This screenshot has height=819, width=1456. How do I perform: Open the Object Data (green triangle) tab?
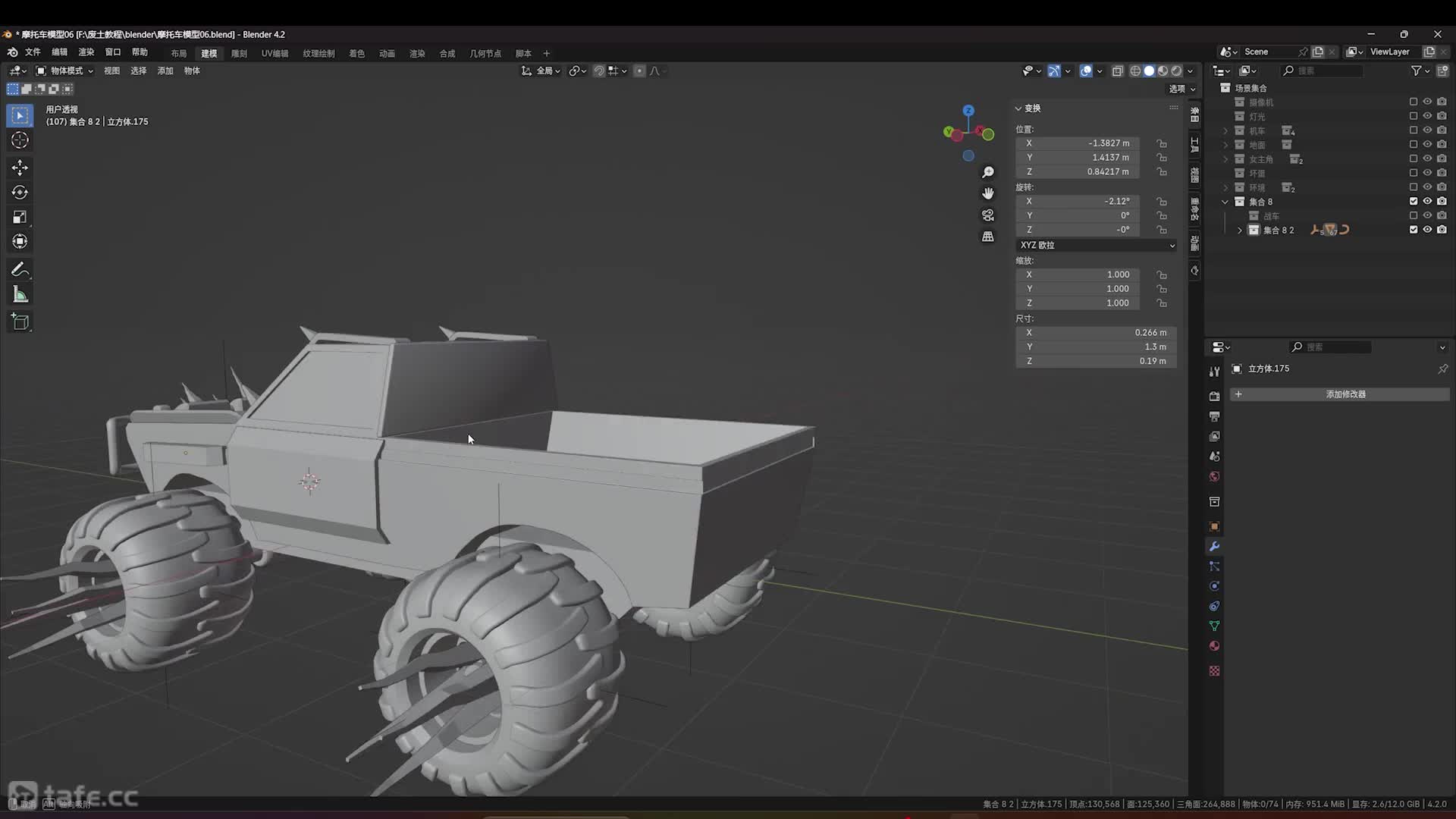click(x=1214, y=626)
